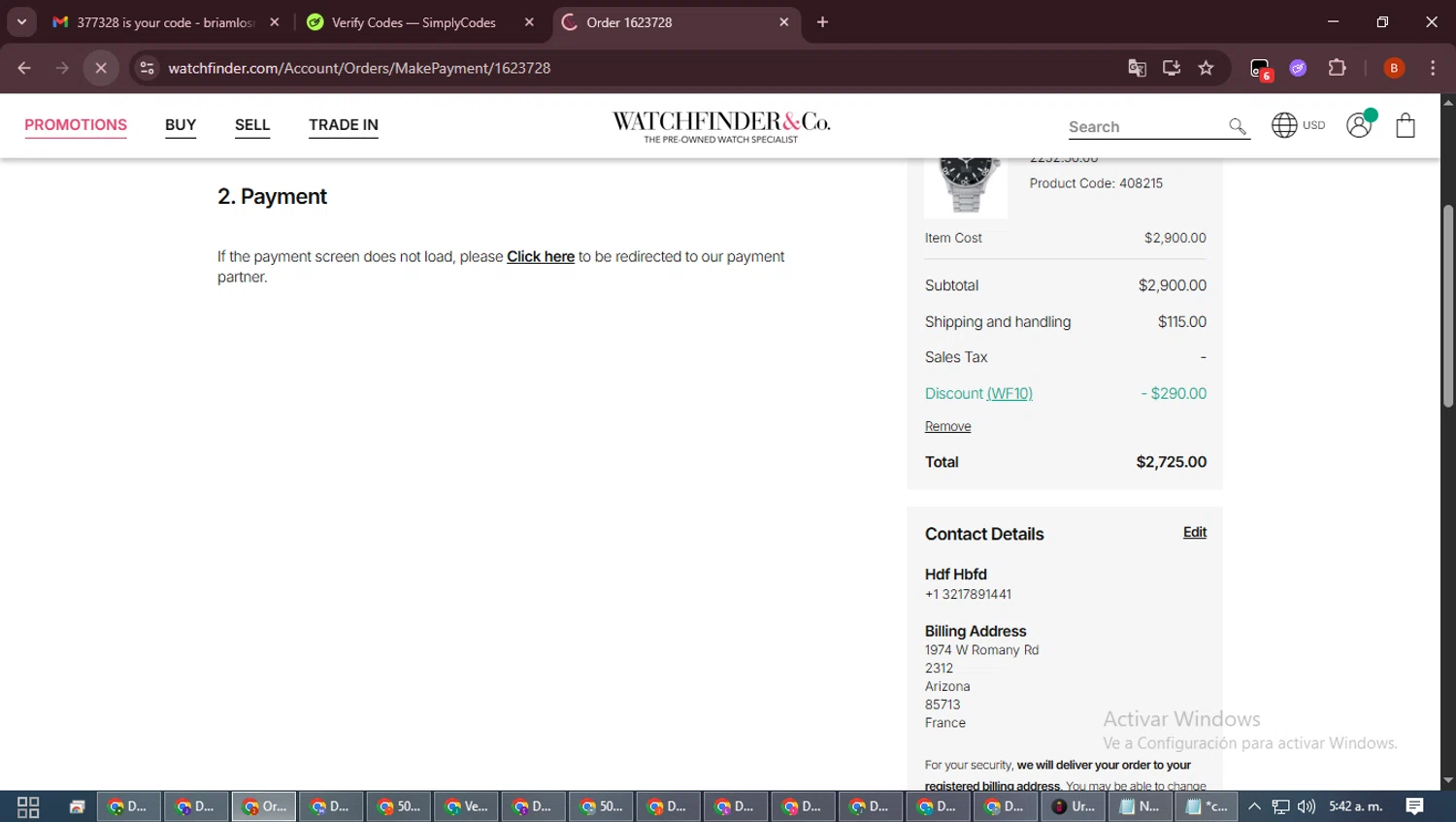This screenshot has height=822, width=1456.
Task: View site information icon in address bar
Action: [x=148, y=68]
